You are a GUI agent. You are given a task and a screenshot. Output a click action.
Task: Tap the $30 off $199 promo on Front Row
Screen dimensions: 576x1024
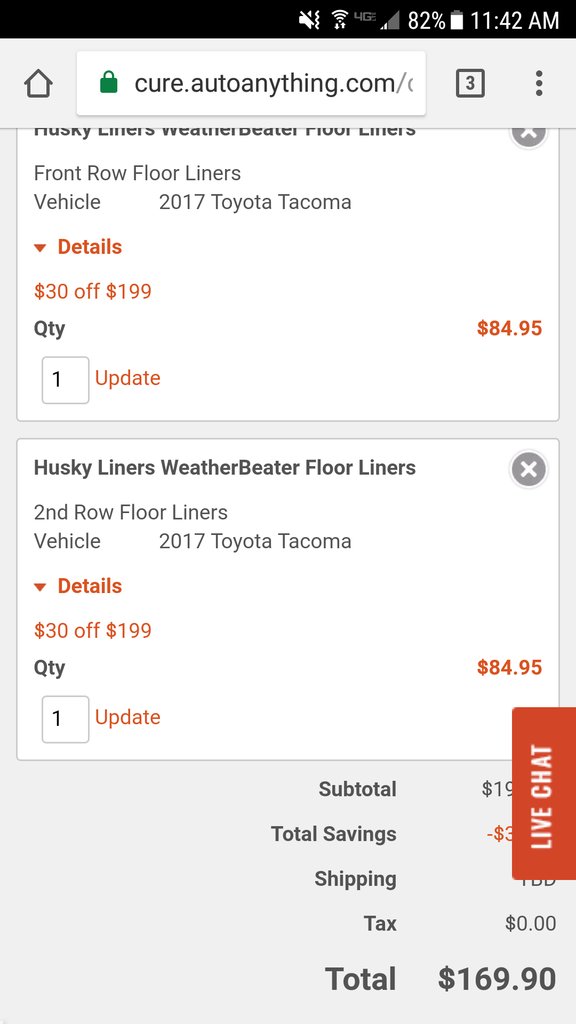[93, 291]
